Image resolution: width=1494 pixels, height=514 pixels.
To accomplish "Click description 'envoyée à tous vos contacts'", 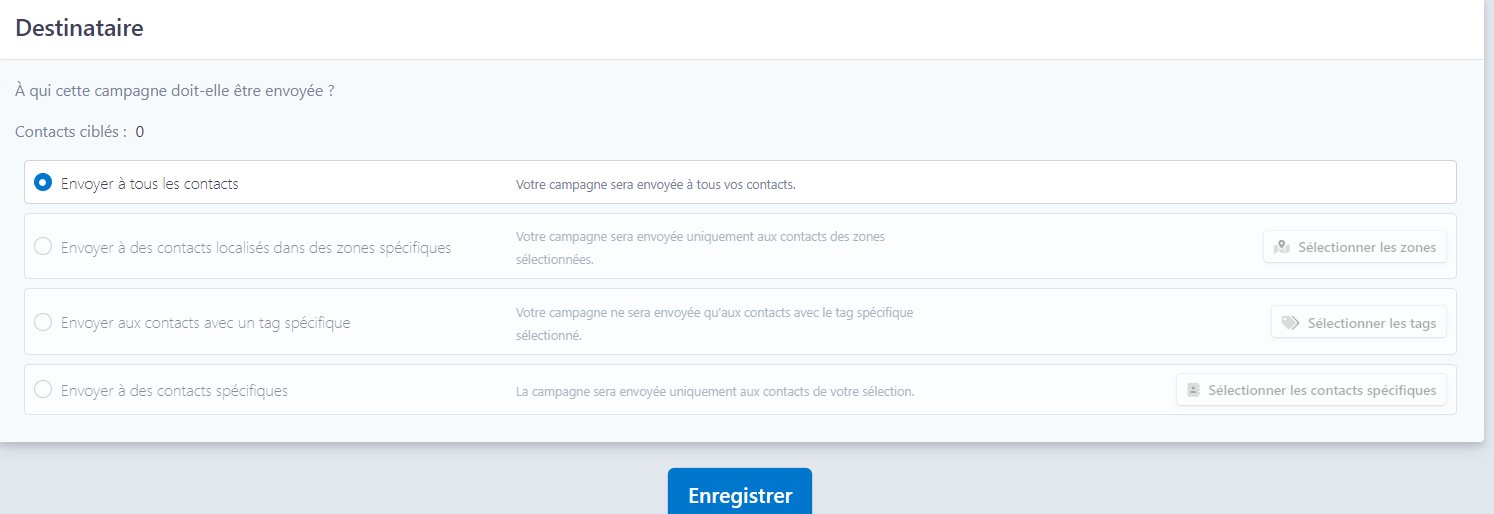I will click(656, 185).
